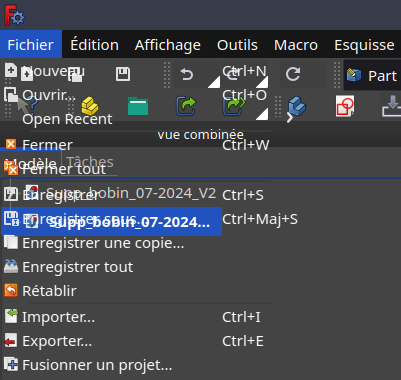Choose Rétablir to revert the document
This screenshot has width=401, height=380.
(136, 291)
